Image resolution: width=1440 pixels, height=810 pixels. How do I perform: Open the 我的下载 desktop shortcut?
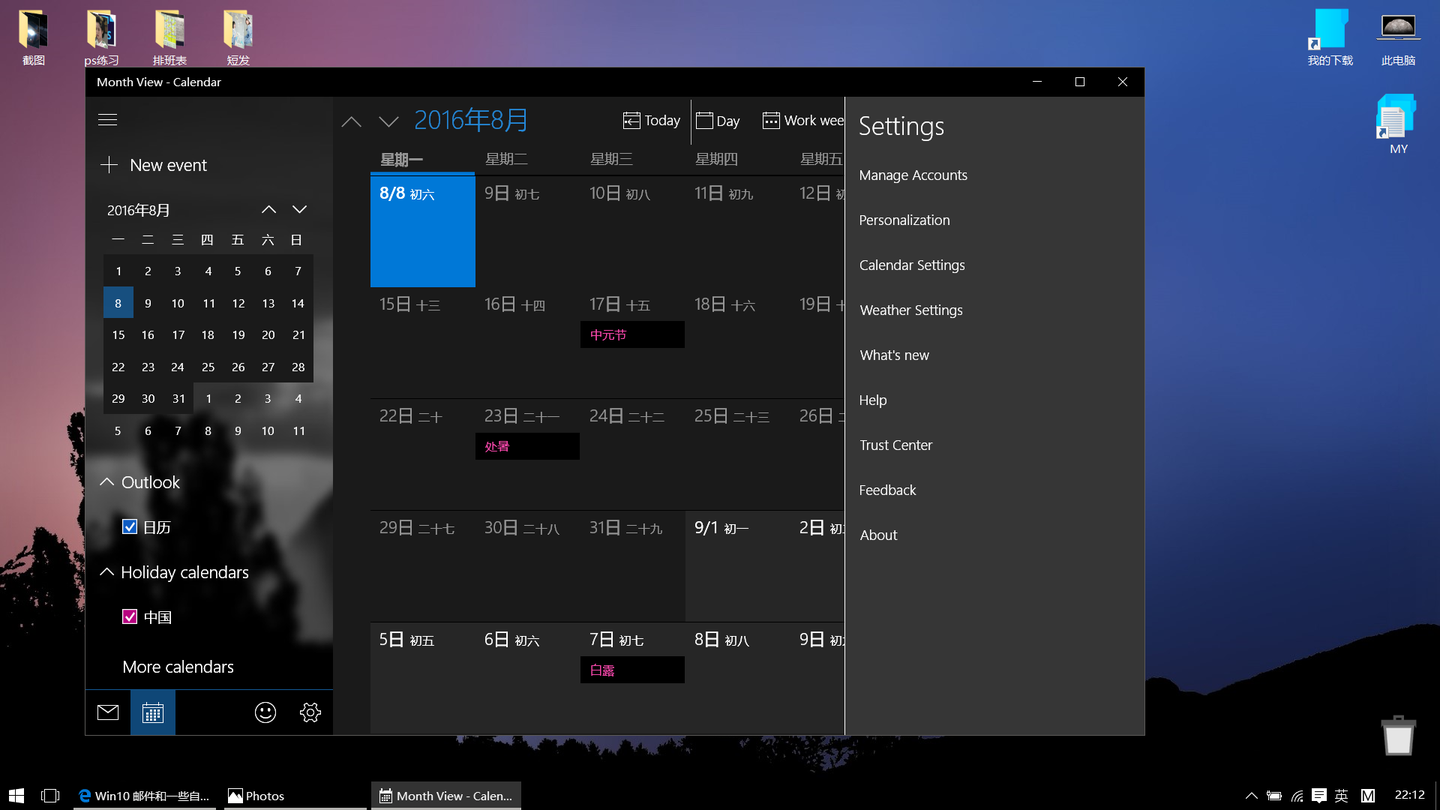point(1330,38)
